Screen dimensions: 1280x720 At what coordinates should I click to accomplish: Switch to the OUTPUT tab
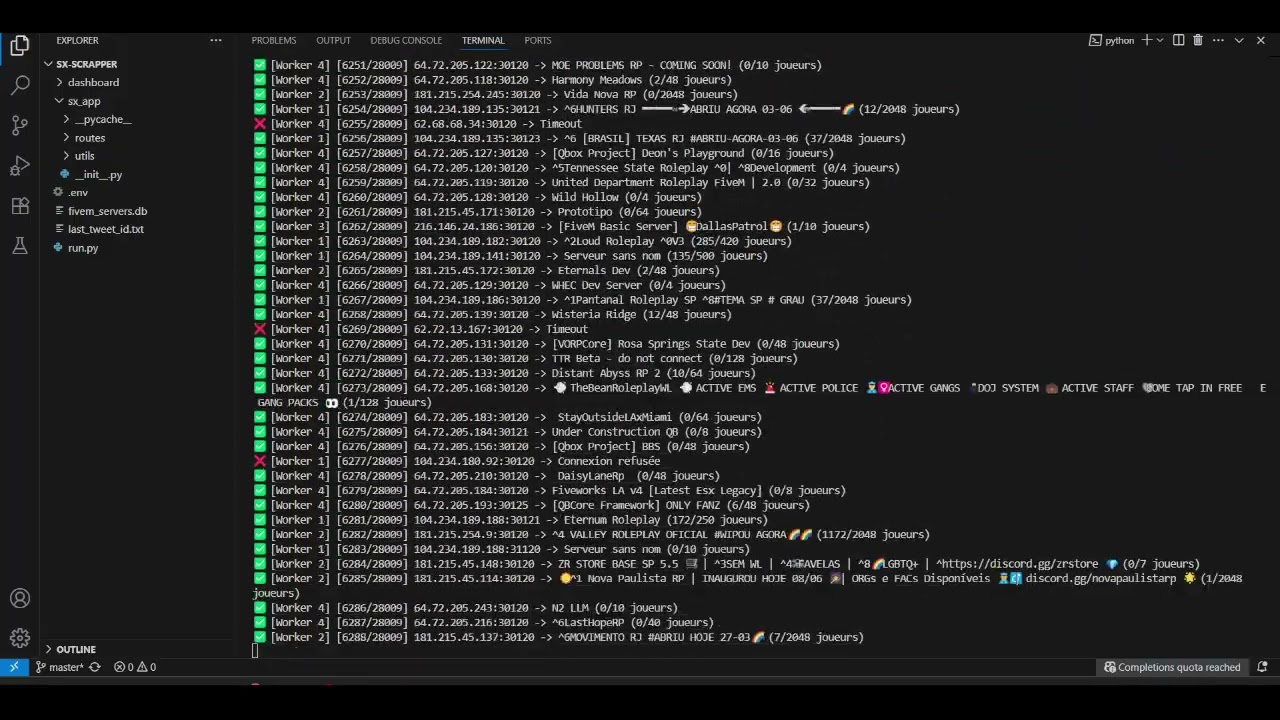coord(333,40)
